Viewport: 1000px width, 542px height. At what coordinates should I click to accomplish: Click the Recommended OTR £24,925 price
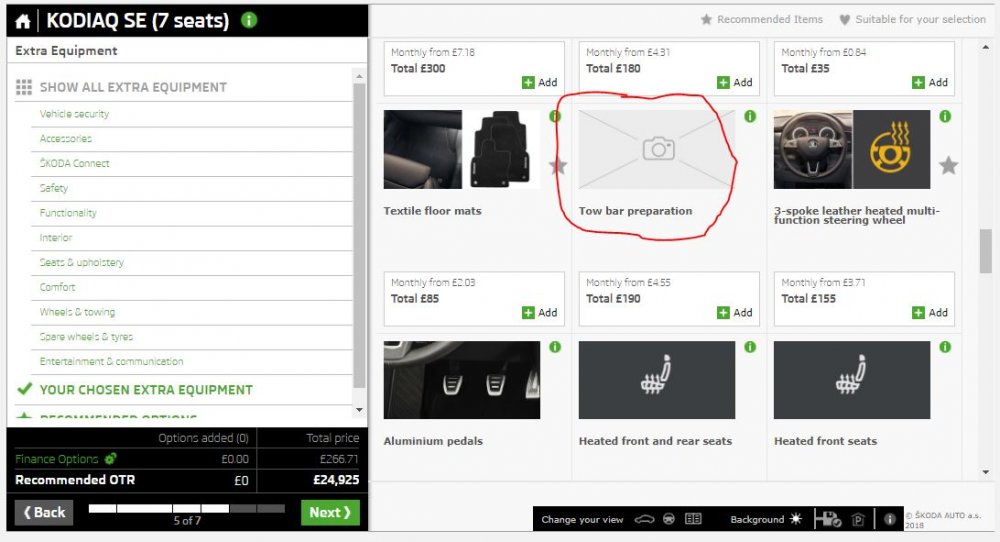[x=336, y=480]
